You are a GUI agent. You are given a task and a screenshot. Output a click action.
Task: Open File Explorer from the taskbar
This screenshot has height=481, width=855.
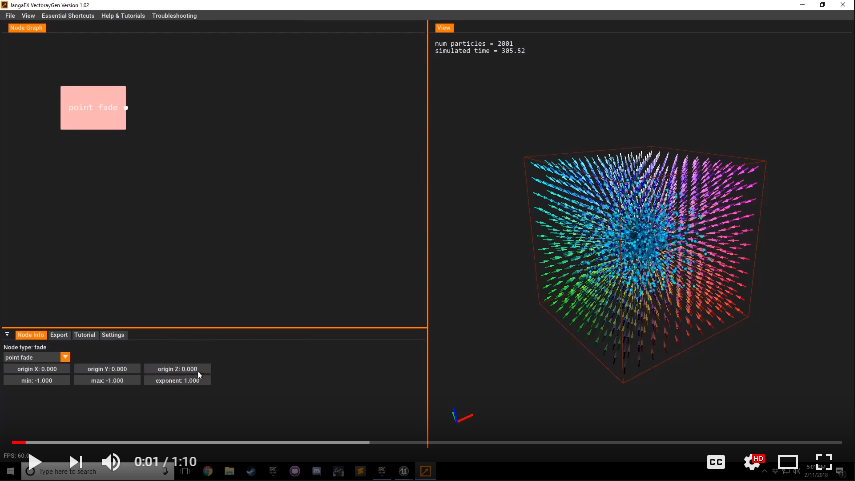pos(230,471)
